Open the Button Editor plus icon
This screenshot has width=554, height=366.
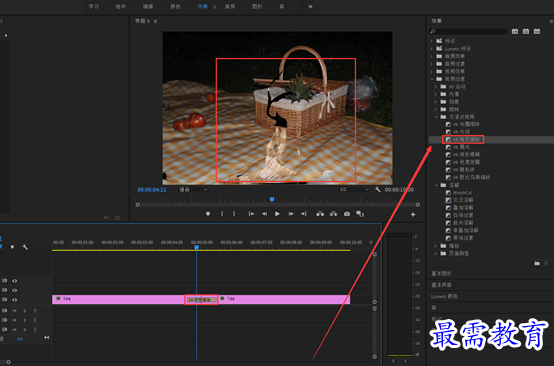tap(413, 214)
